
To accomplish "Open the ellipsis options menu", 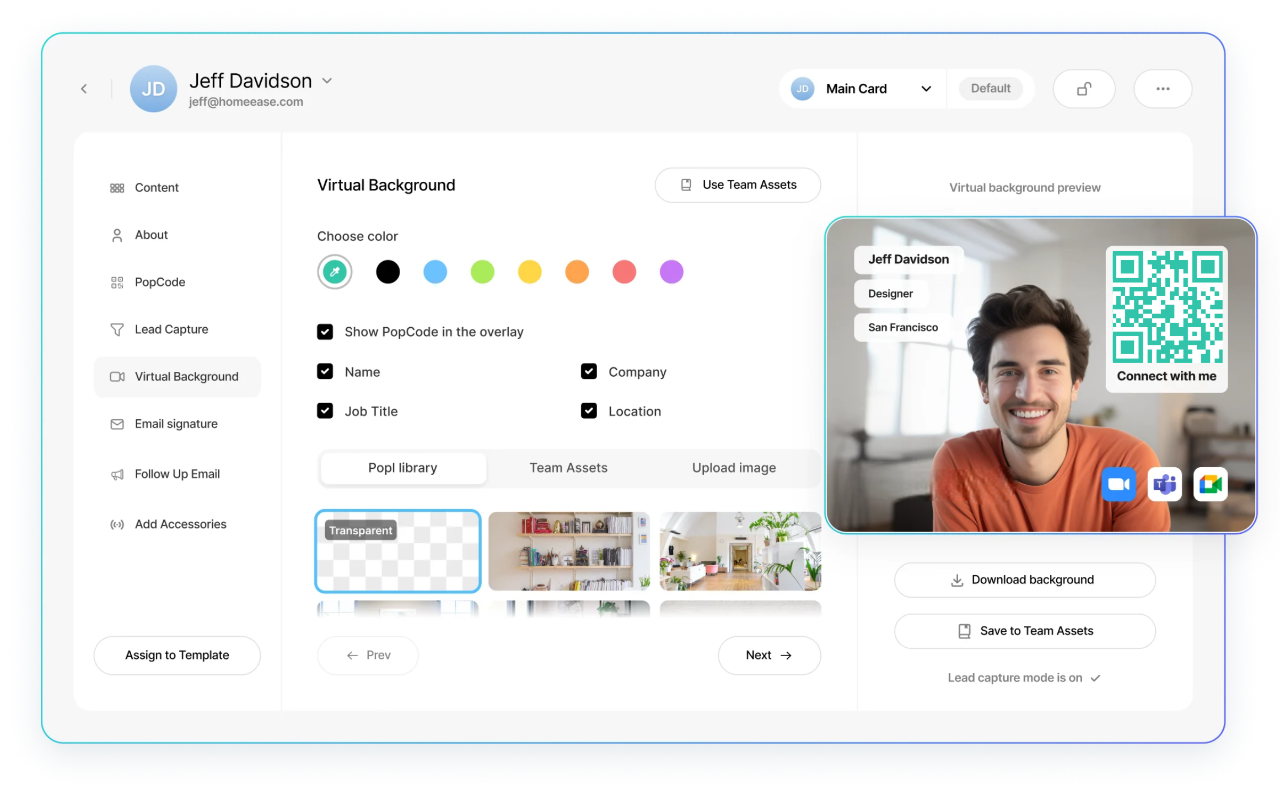I will tap(1162, 88).
